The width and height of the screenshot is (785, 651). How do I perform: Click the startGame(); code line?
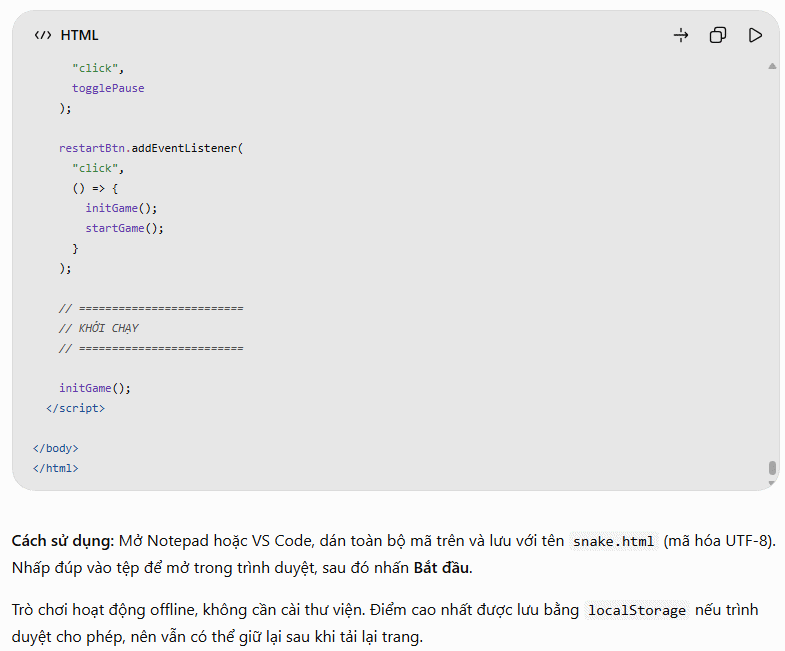point(124,228)
